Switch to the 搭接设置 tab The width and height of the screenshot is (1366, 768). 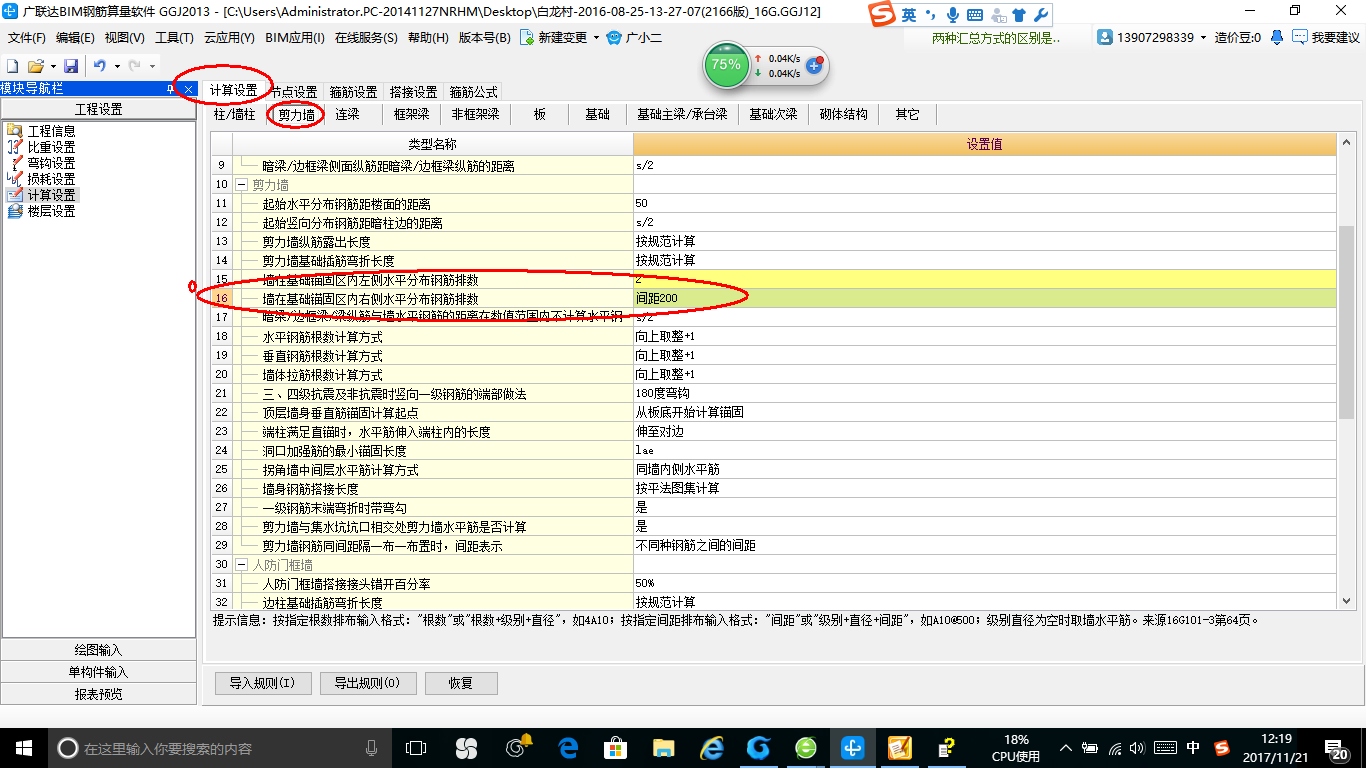click(413, 92)
